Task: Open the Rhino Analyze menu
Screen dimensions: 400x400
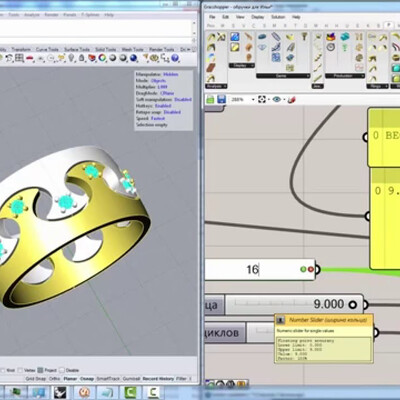Action: [x=32, y=15]
